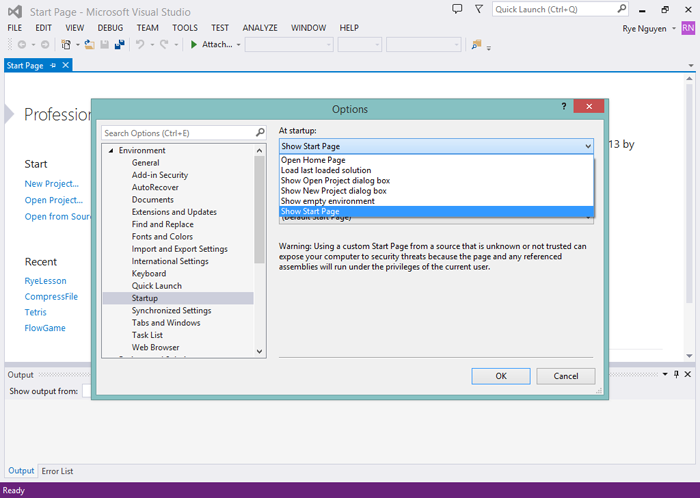Select Keyboard in the options tree
The height and width of the screenshot is (498, 700).
[x=149, y=274]
